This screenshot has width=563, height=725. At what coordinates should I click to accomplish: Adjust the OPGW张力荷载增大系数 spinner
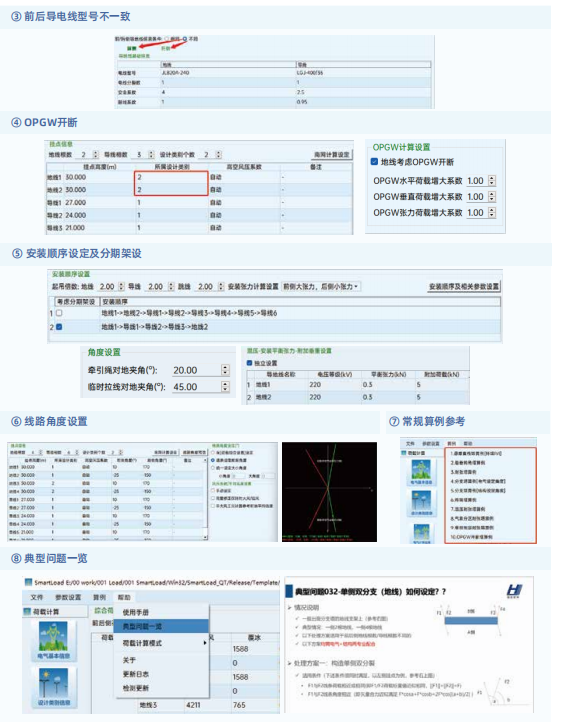tap(492, 213)
